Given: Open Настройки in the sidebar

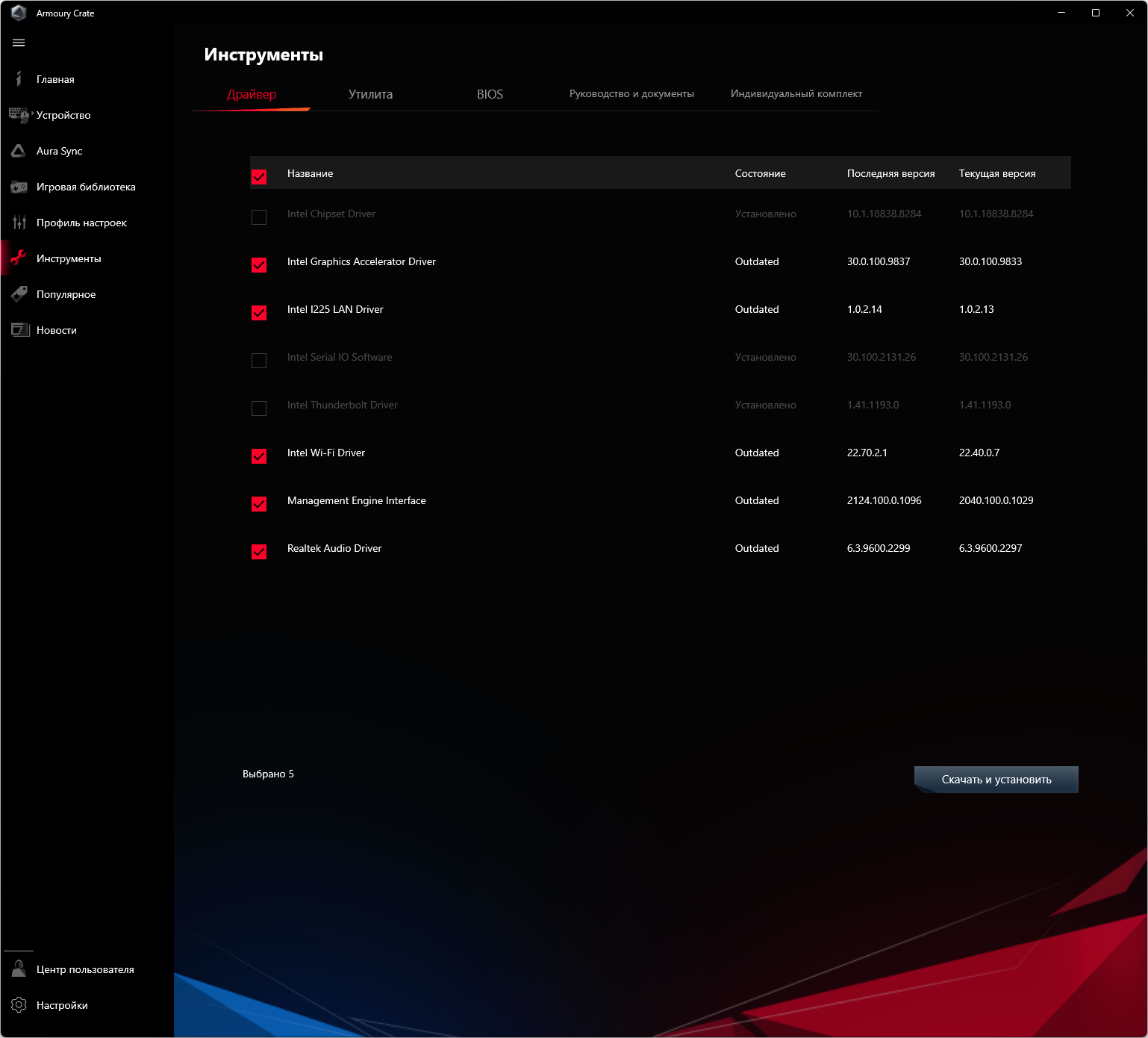Looking at the screenshot, I should (x=62, y=1005).
